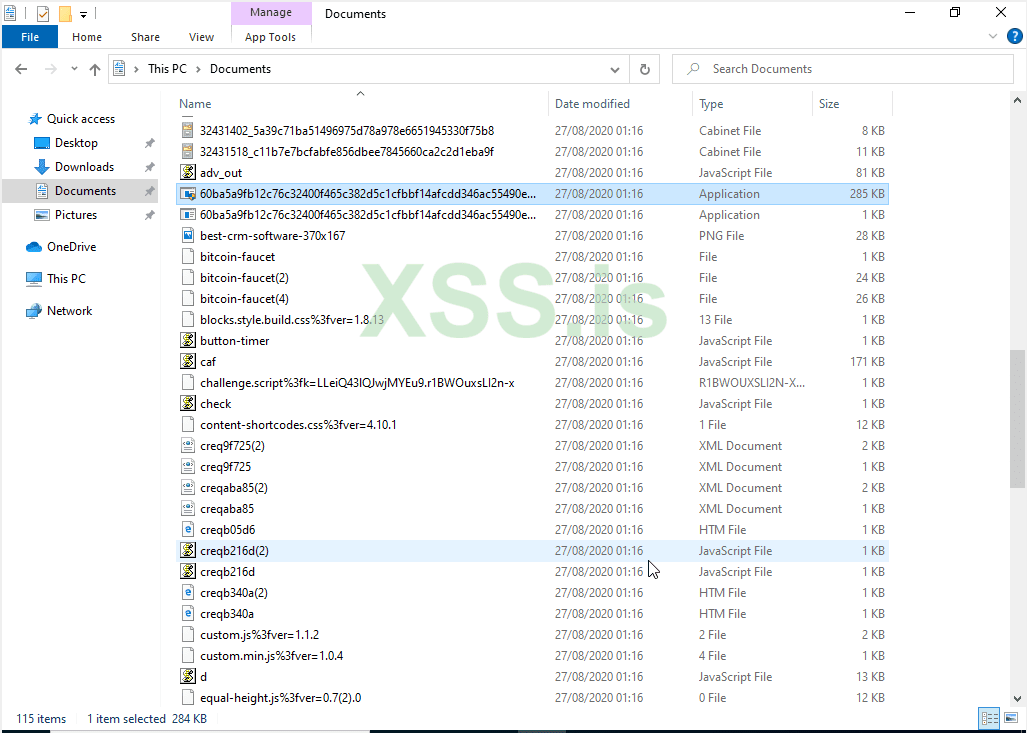Open the address bar history dropdown
This screenshot has height=733, width=1027.
[614, 68]
